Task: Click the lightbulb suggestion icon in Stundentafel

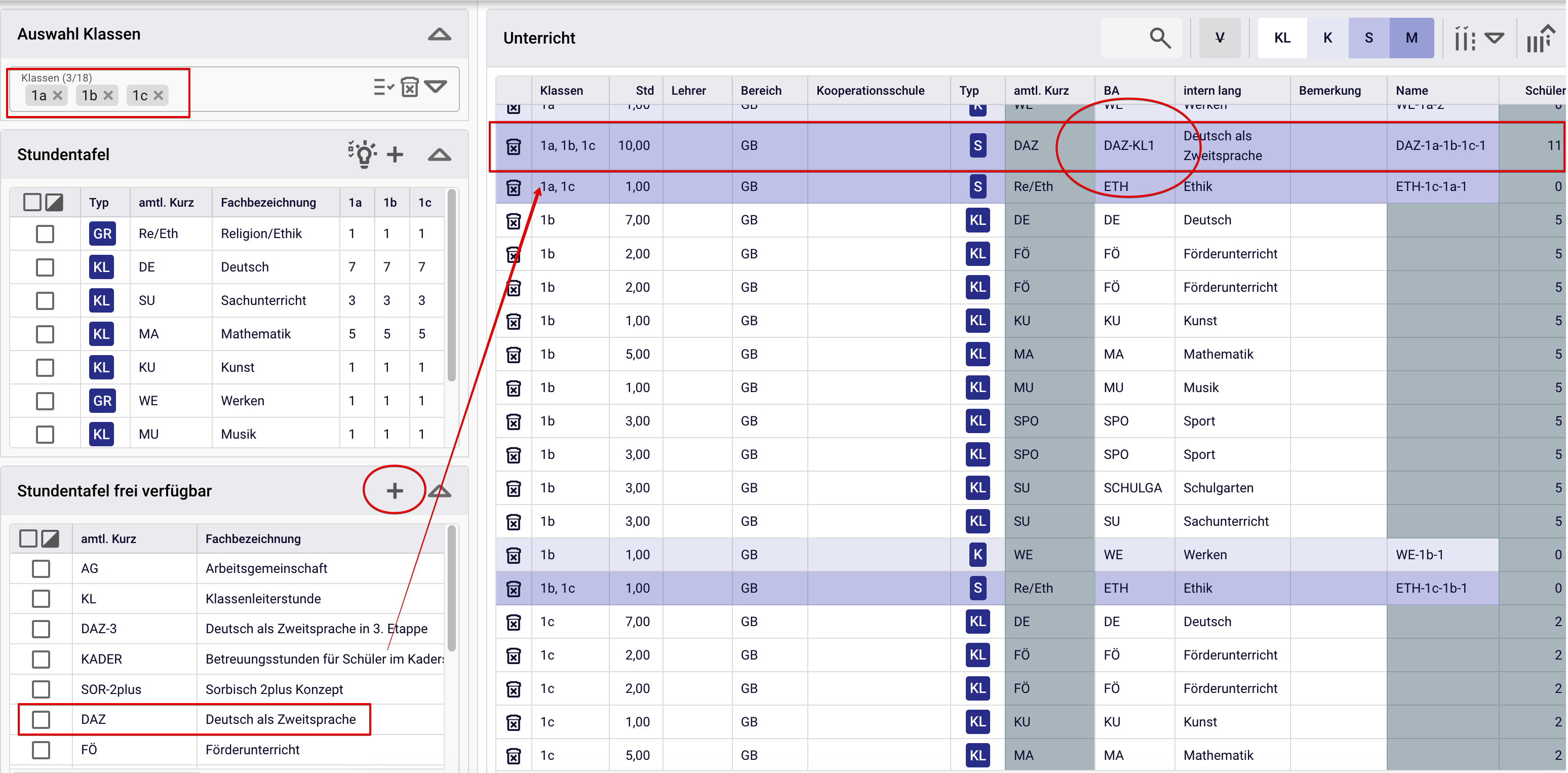Action: 363,154
